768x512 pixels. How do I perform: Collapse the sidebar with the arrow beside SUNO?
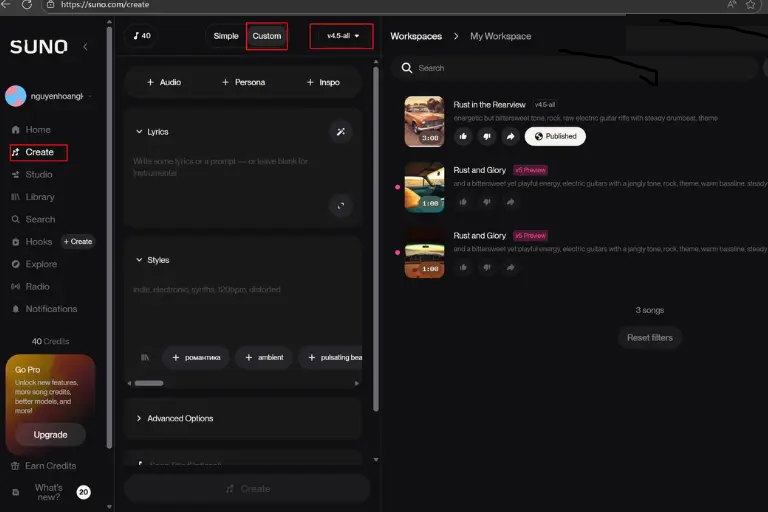coord(85,47)
